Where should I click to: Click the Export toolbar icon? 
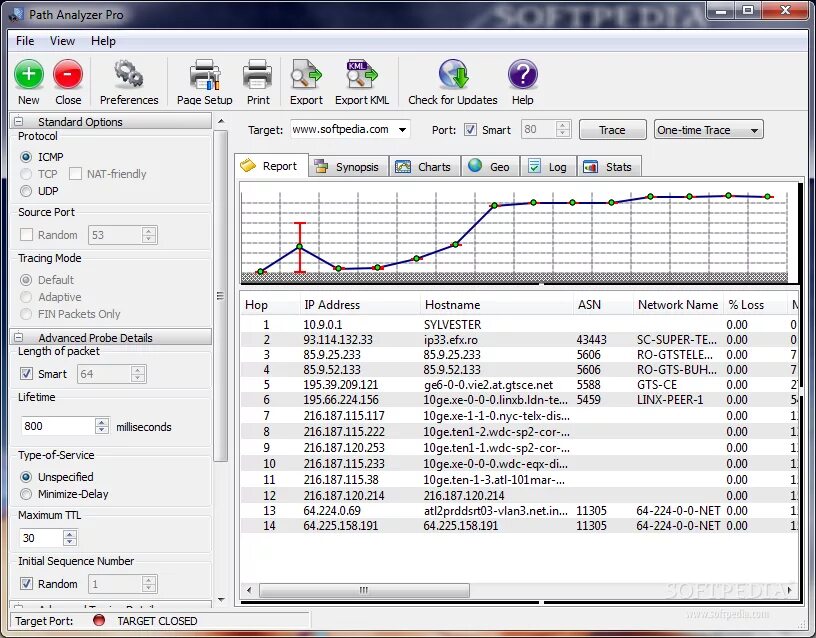point(306,74)
